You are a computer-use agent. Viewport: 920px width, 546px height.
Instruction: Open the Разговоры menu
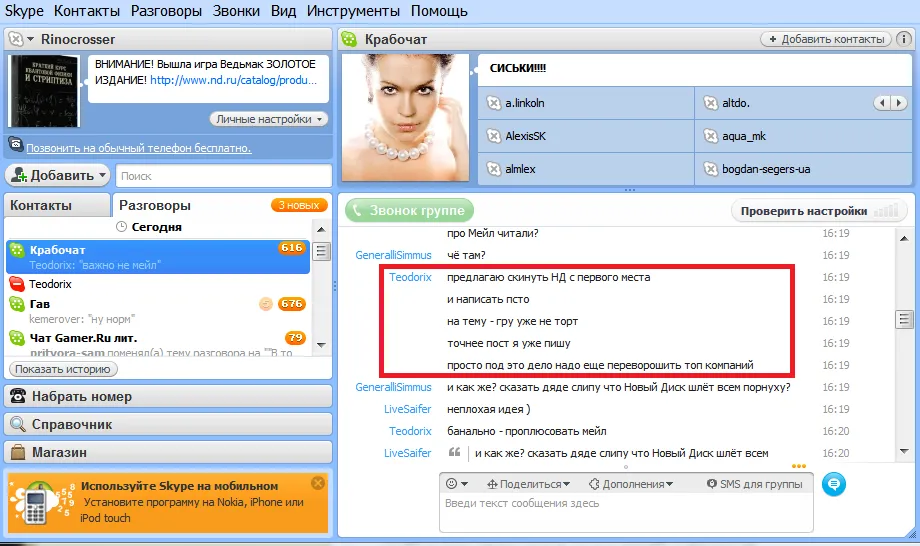(166, 11)
